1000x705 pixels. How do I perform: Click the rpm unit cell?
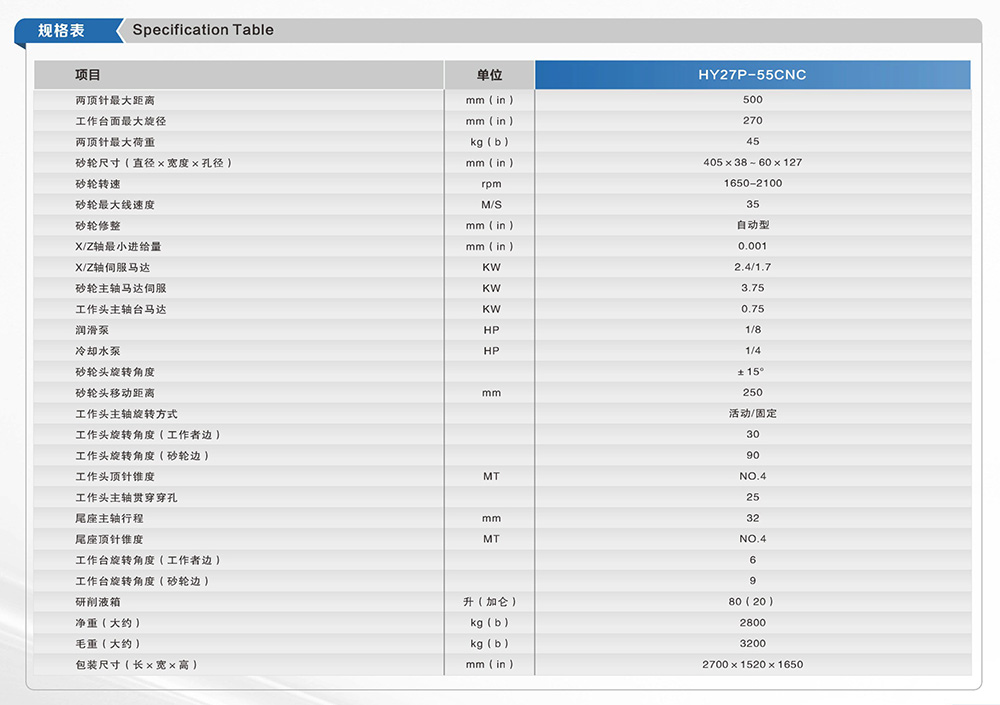coord(490,184)
